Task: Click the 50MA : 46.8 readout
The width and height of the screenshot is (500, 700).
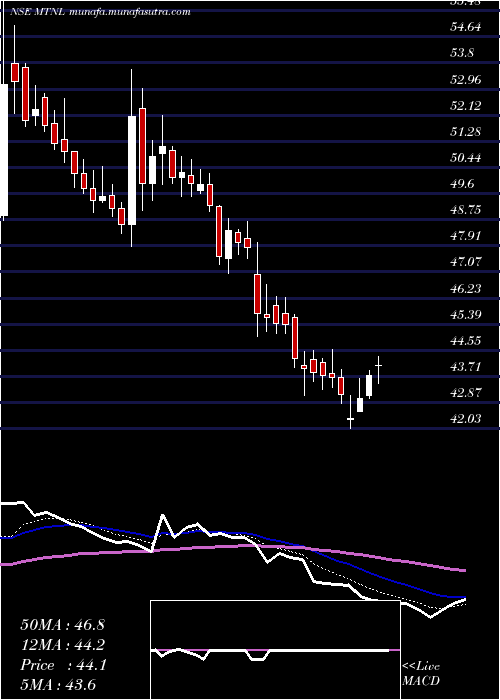Action: 62,625
